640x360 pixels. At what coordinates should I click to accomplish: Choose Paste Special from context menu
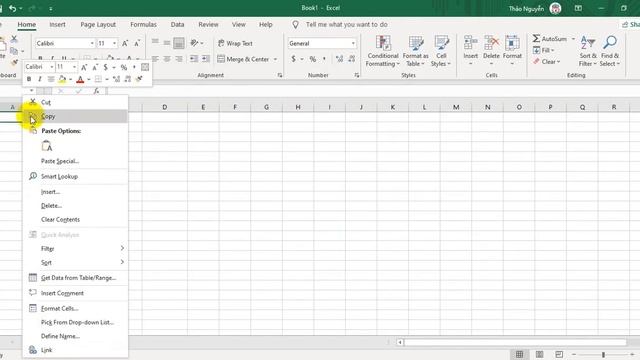pyautogui.click(x=75, y=161)
